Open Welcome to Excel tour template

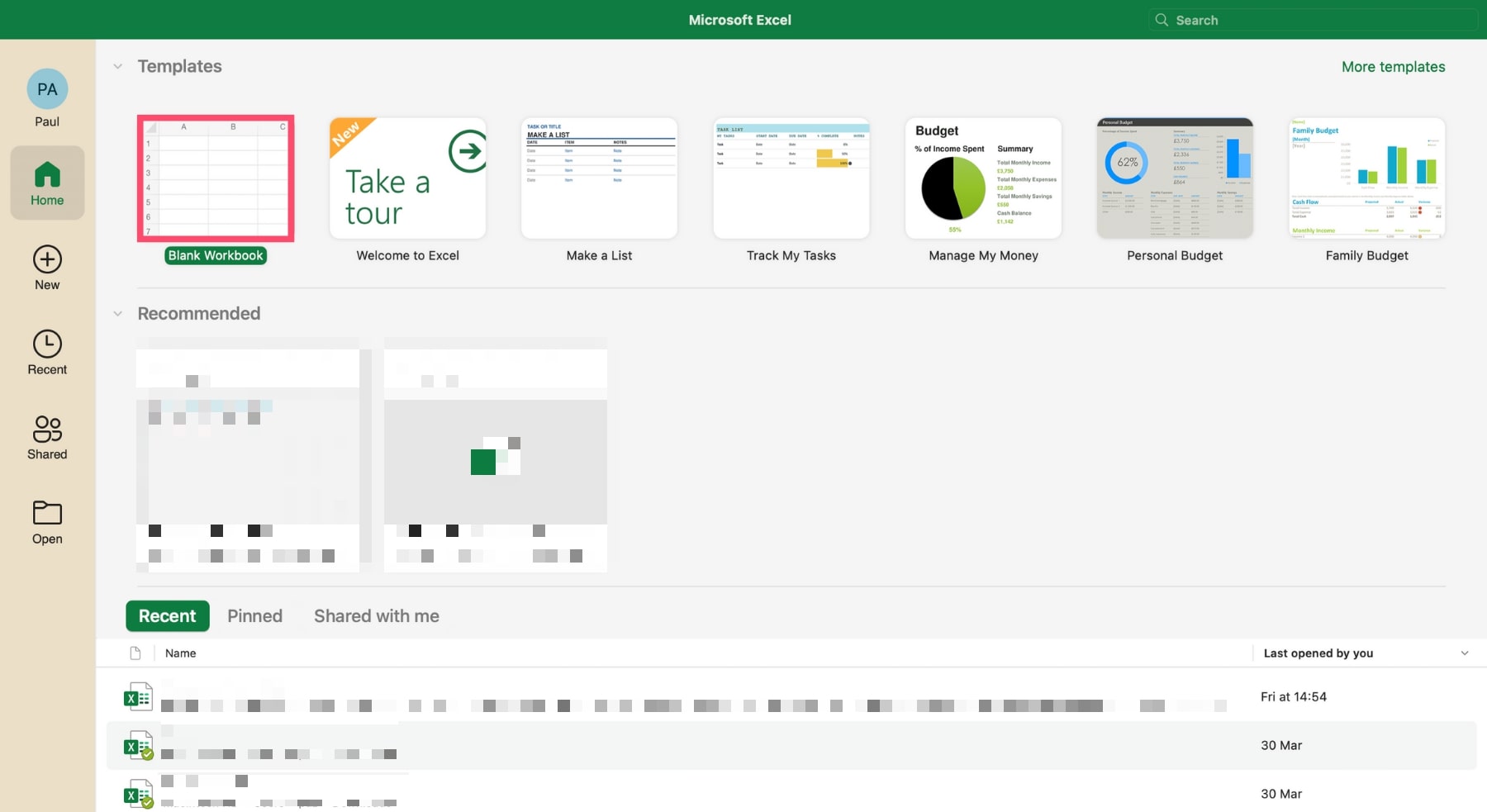(408, 178)
